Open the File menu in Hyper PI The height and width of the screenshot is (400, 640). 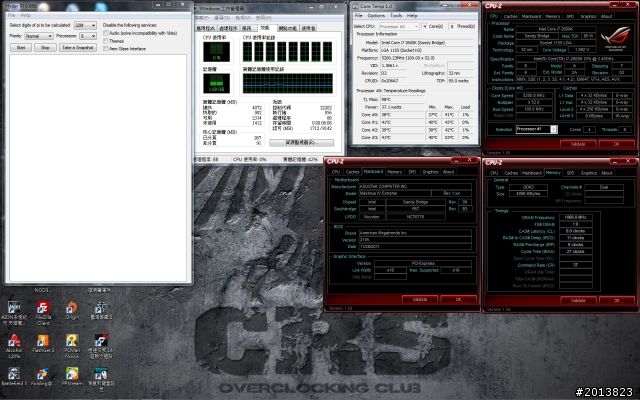[x=11, y=15]
